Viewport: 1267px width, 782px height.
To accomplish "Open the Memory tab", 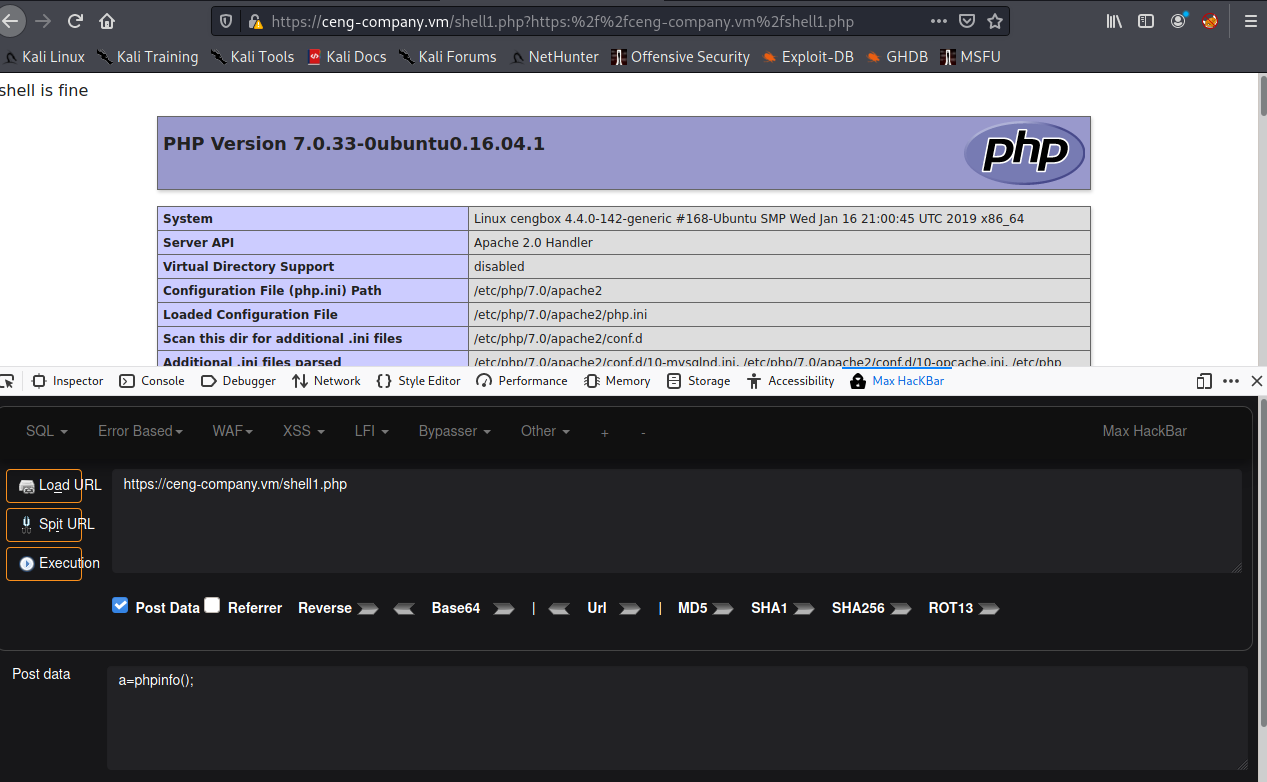I will (617, 381).
